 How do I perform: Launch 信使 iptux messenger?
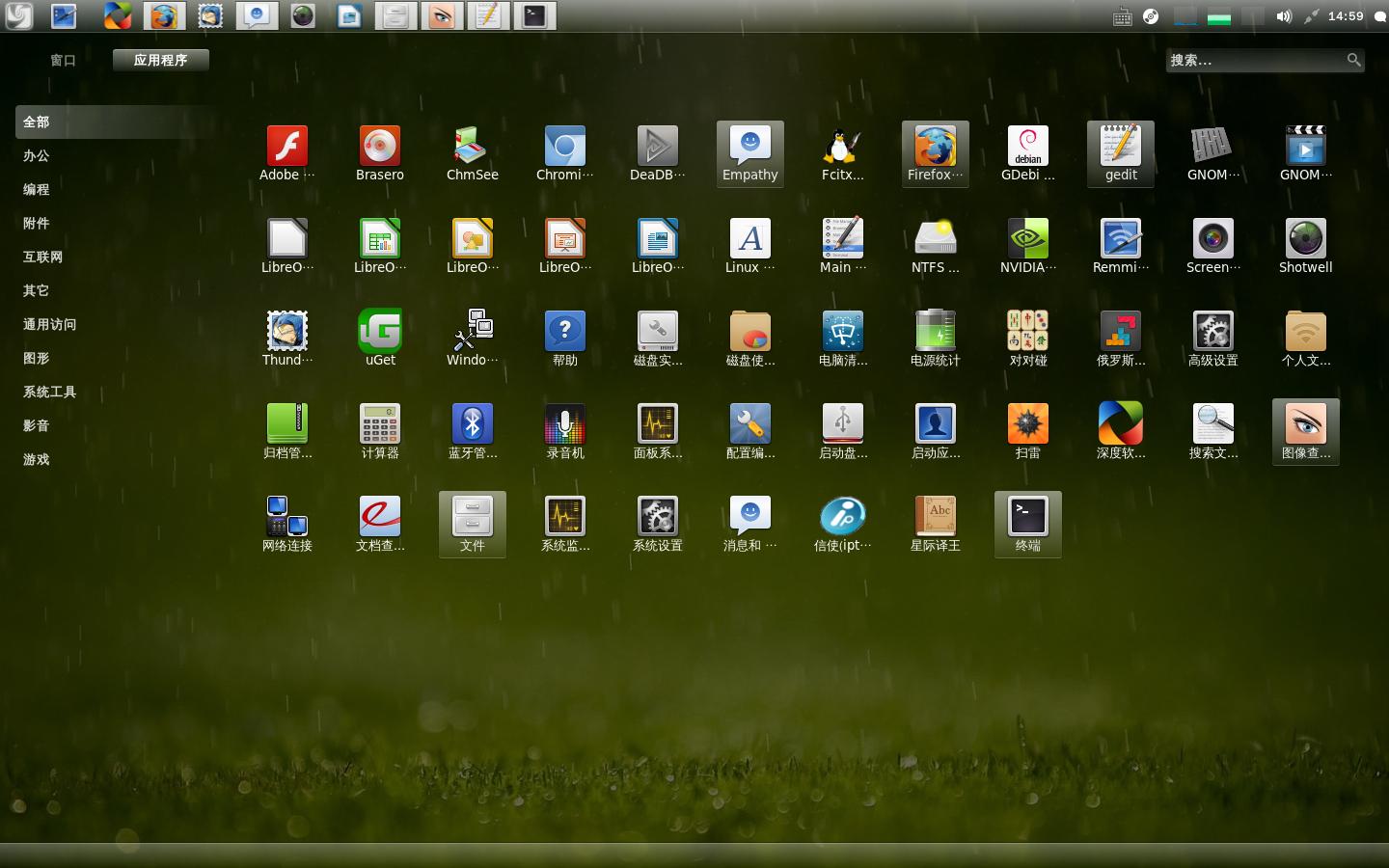click(843, 524)
